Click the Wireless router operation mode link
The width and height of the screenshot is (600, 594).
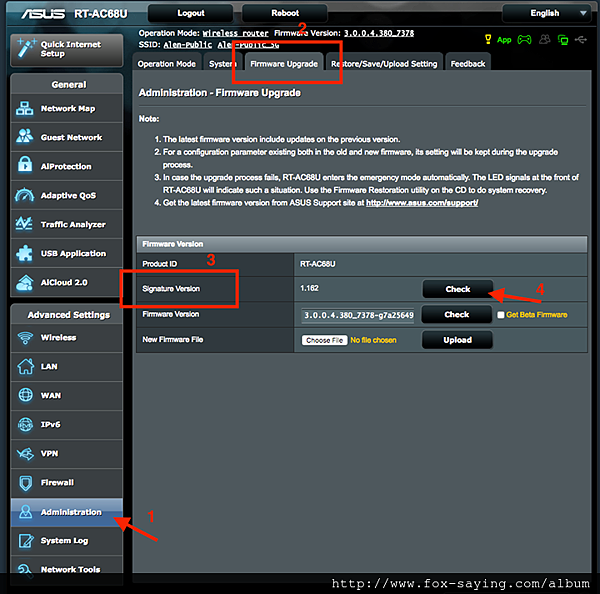pos(235,33)
